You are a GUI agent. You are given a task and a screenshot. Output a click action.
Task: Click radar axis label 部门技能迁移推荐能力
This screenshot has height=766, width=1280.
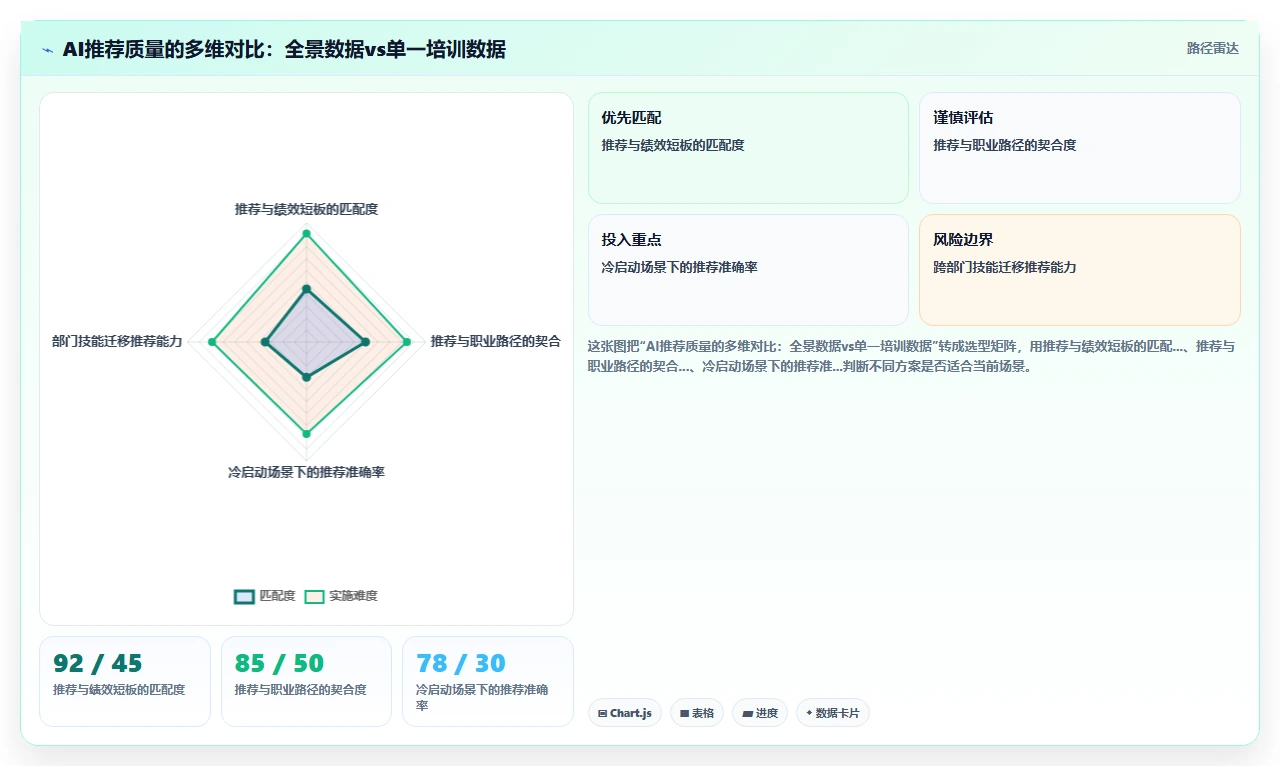pyautogui.click(x=117, y=341)
